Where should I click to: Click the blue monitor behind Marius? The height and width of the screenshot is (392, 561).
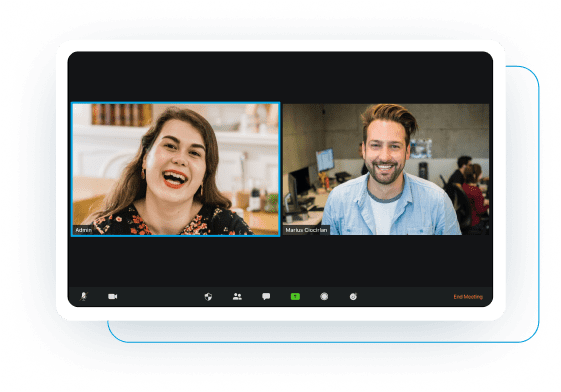click(x=325, y=160)
